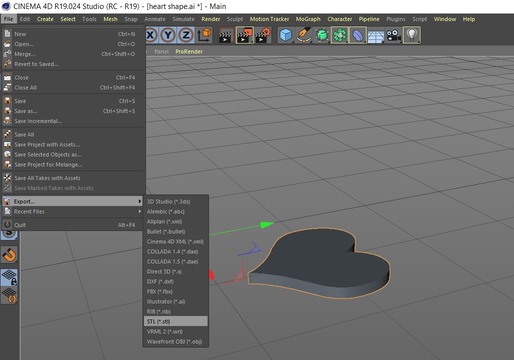Screen dimensions: 514x360
Task: Export as 3D Studio (*.3ds)
Action: pos(176,201)
